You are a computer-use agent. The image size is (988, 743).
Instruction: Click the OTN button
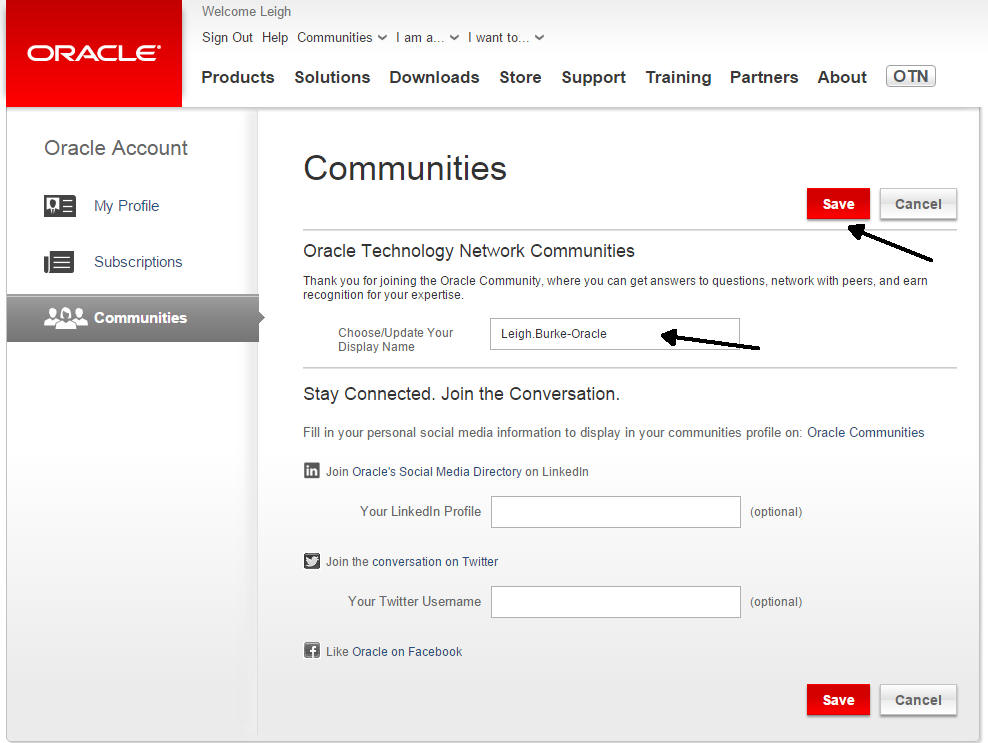coord(910,76)
